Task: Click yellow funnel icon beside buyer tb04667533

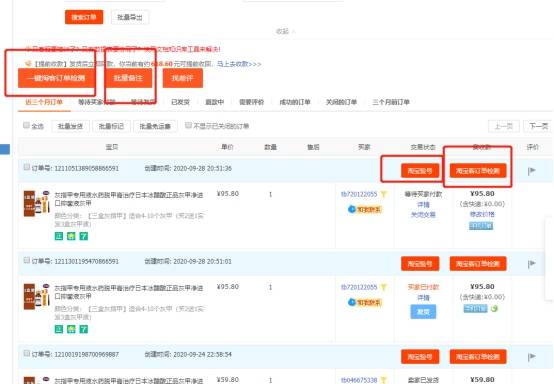Action: coord(384,380)
